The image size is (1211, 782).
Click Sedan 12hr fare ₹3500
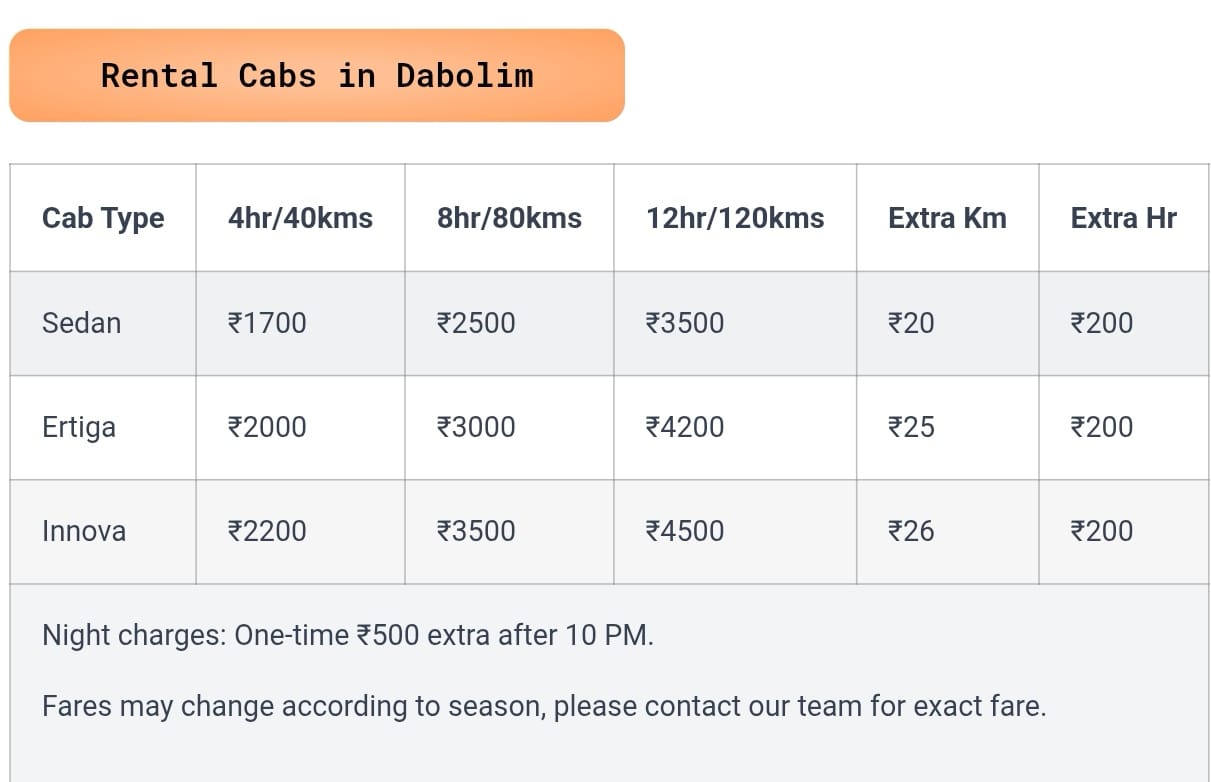click(x=685, y=323)
